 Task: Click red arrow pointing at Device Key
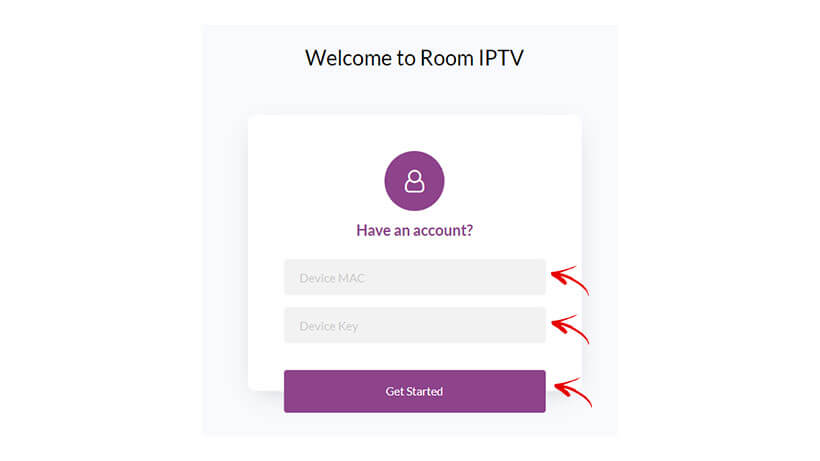(x=570, y=329)
